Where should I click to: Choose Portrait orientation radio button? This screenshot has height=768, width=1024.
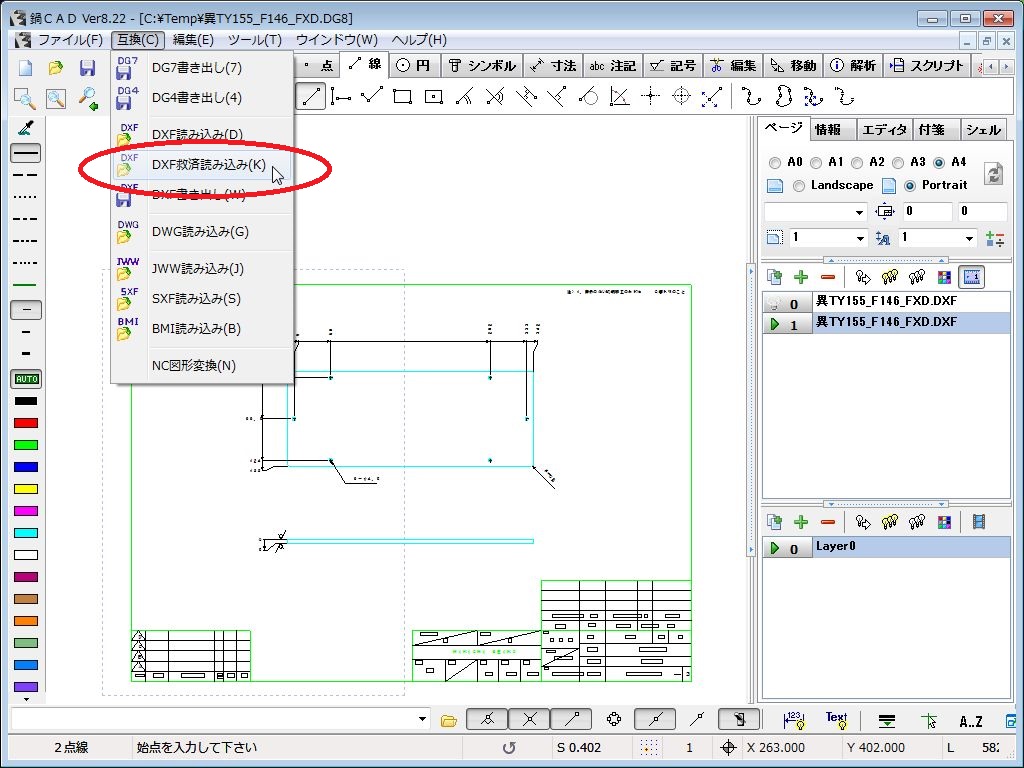click(x=910, y=186)
